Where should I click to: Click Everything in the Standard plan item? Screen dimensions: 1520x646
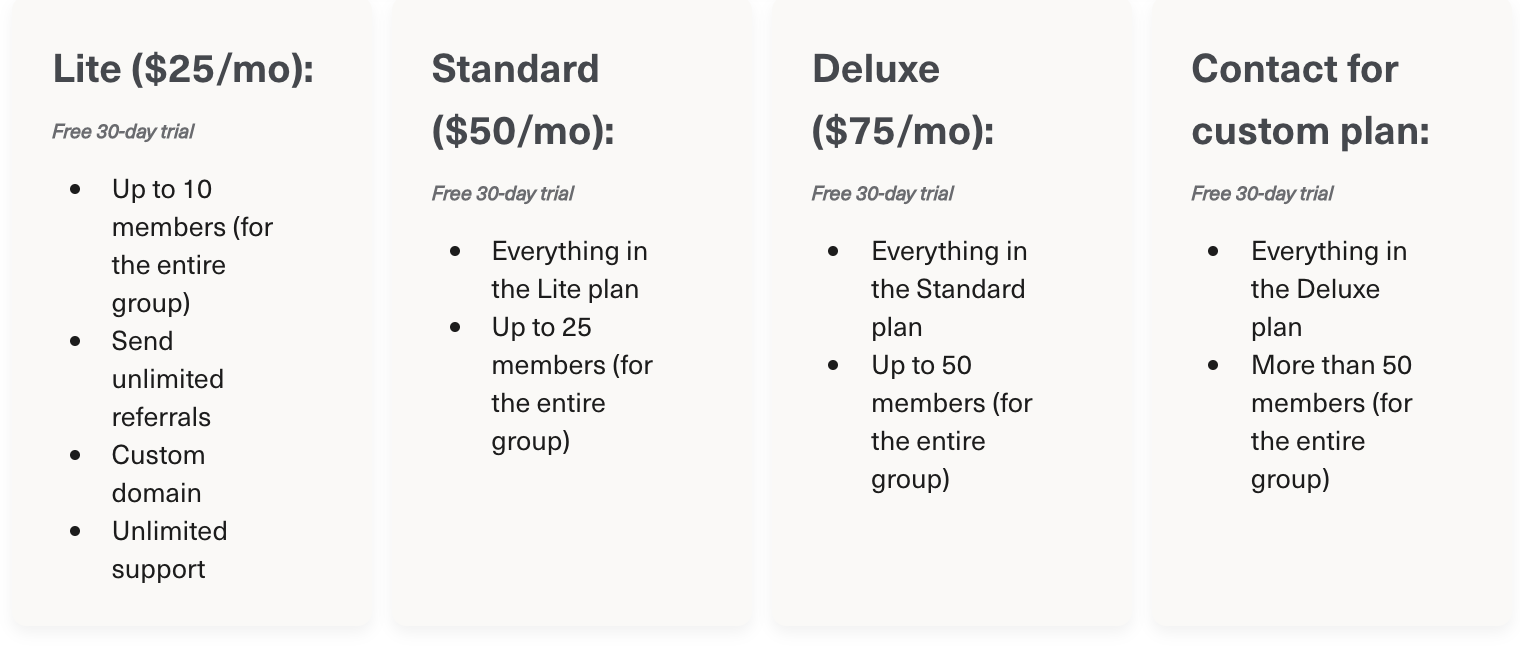point(948,289)
